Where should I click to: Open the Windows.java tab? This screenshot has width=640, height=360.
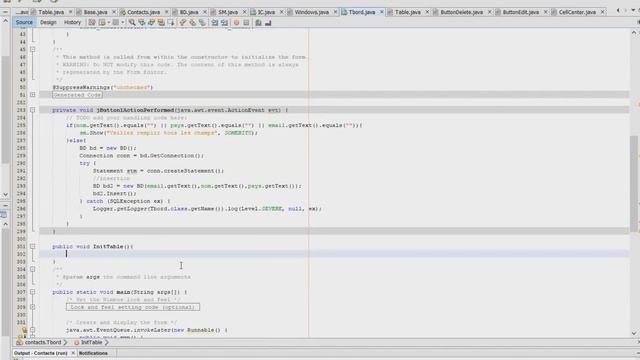tap(311, 12)
